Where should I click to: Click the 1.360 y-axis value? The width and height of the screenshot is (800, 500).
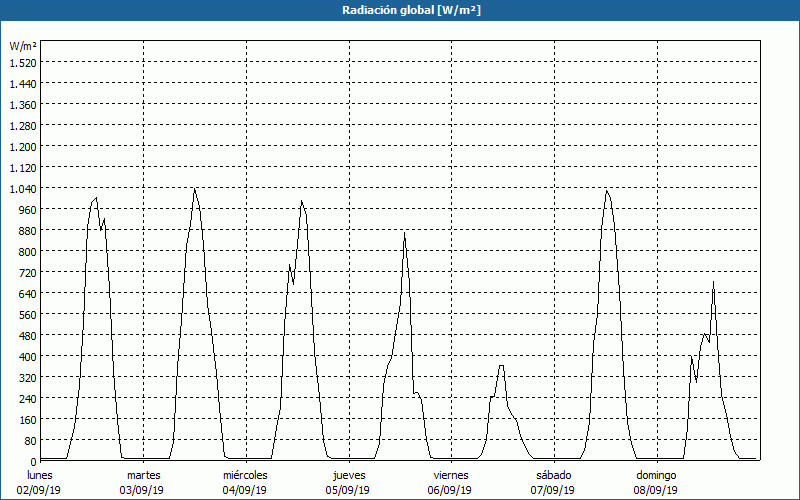pos(23,105)
